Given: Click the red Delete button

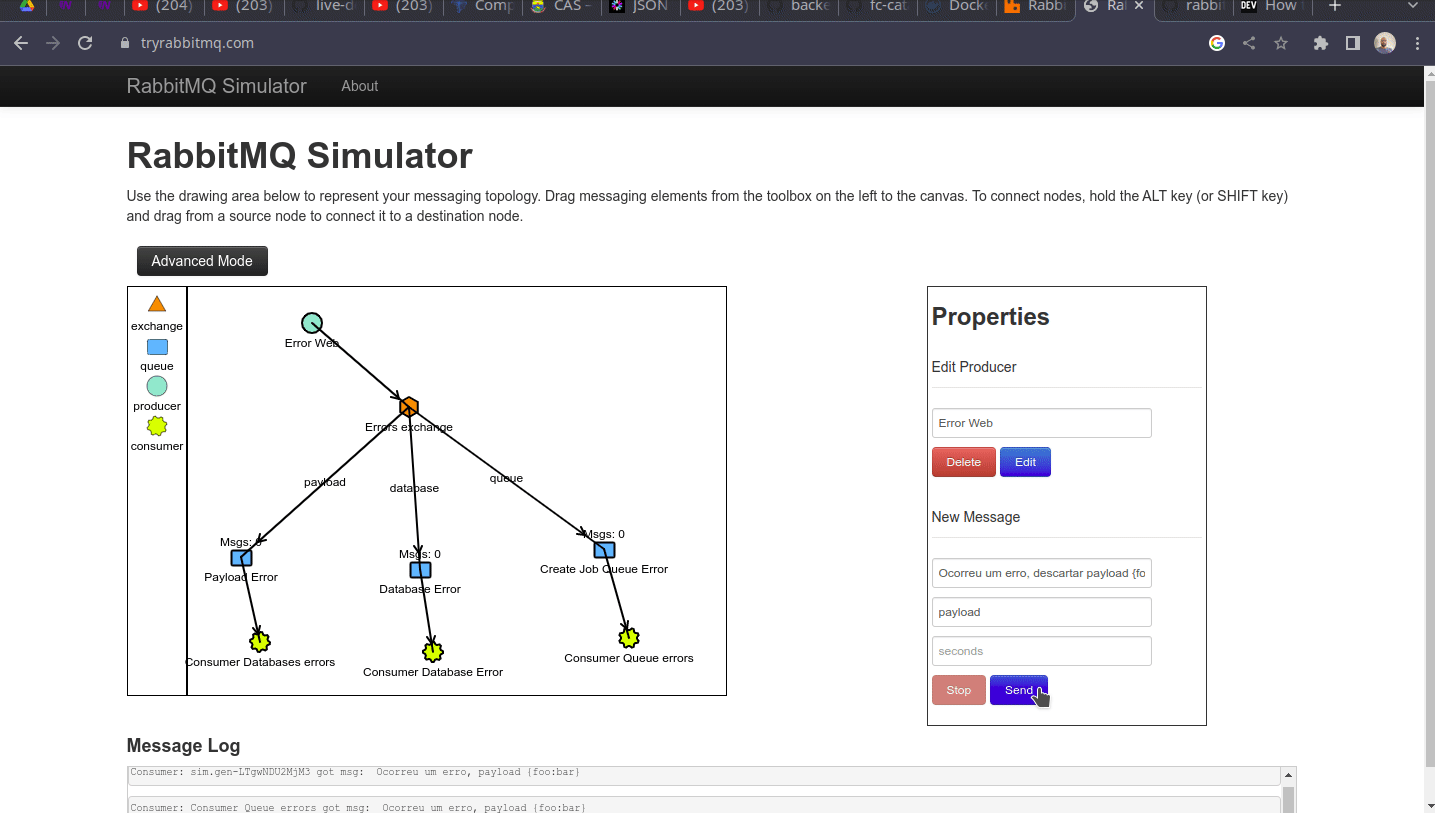Looking at the screenshot, I should (964, 462).
